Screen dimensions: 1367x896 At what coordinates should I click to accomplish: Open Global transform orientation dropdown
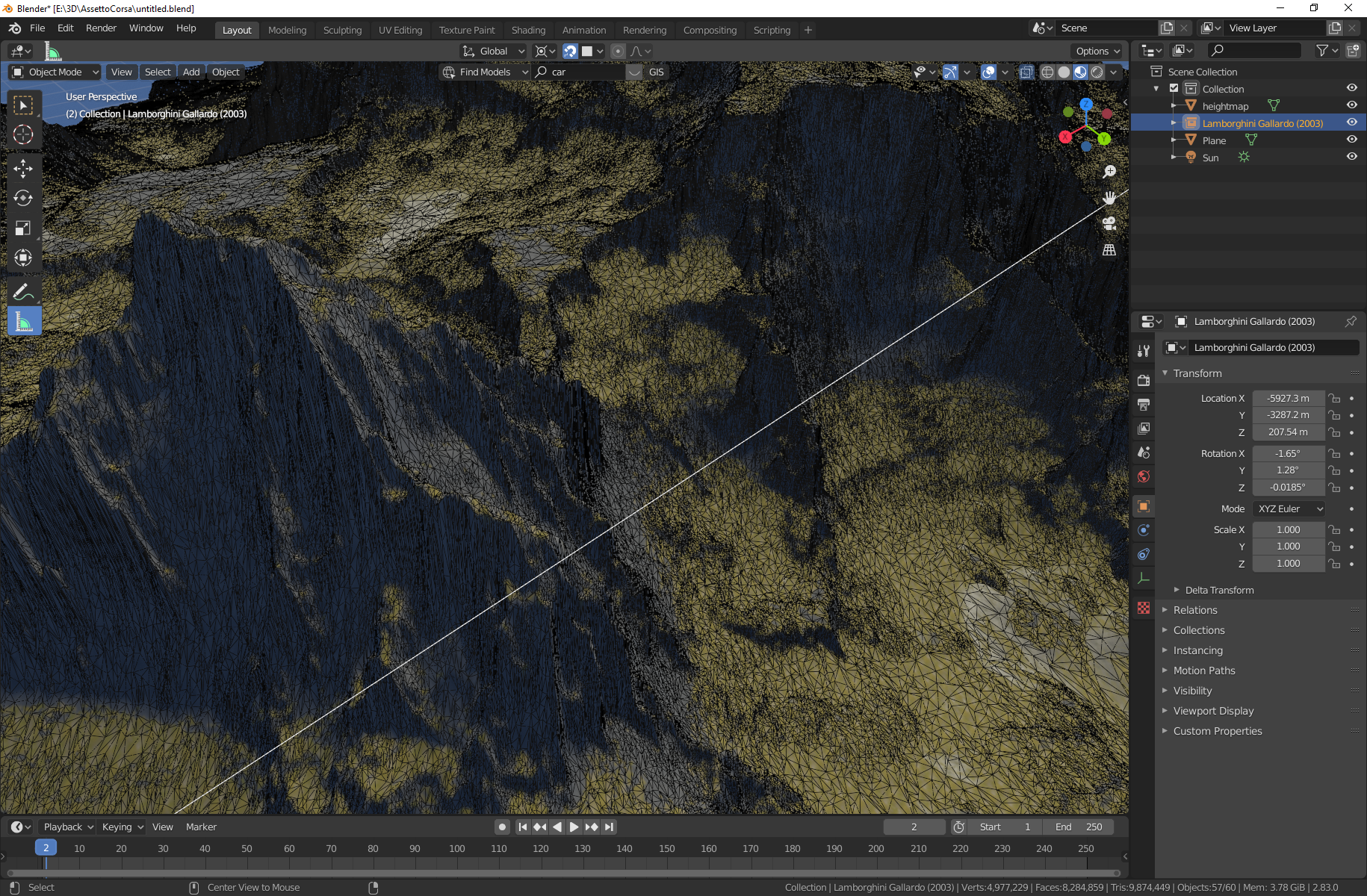(493, 51)
